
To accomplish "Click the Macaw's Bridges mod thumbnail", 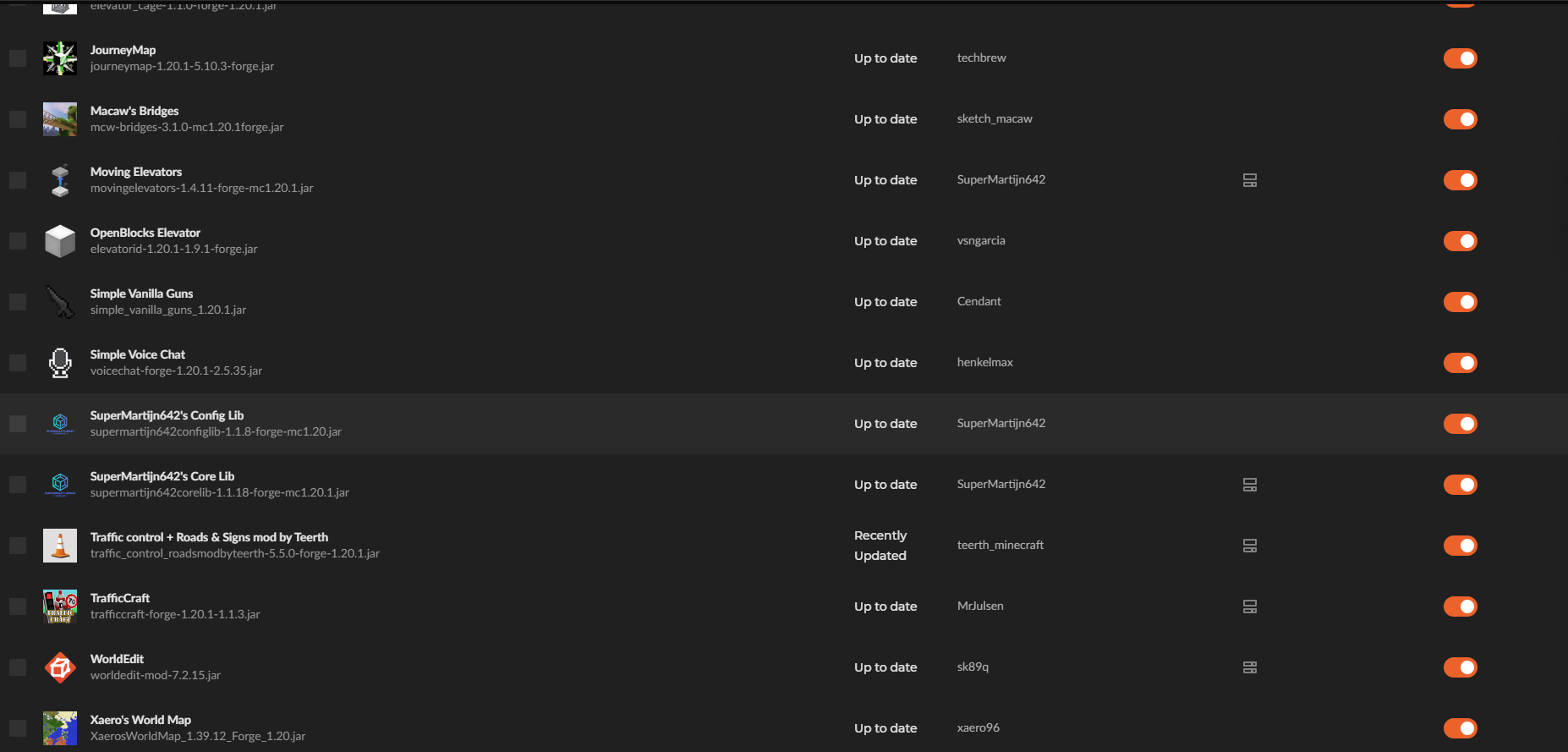I will [60, 119].
